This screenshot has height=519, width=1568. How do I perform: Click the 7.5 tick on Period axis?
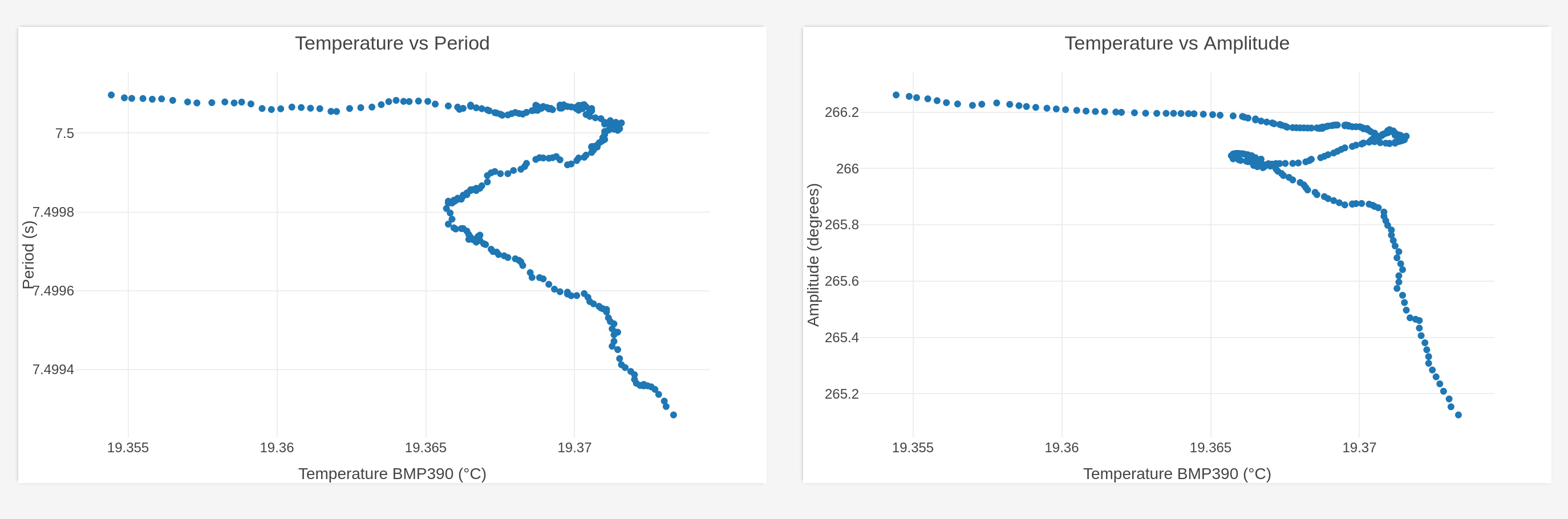64,133
